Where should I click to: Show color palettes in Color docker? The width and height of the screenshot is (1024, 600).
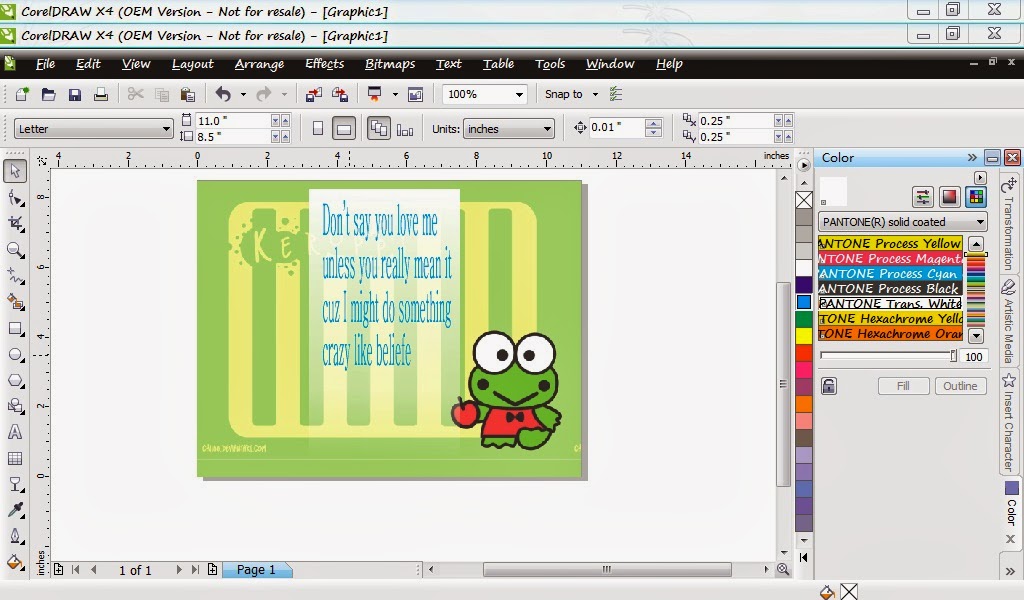976,197
